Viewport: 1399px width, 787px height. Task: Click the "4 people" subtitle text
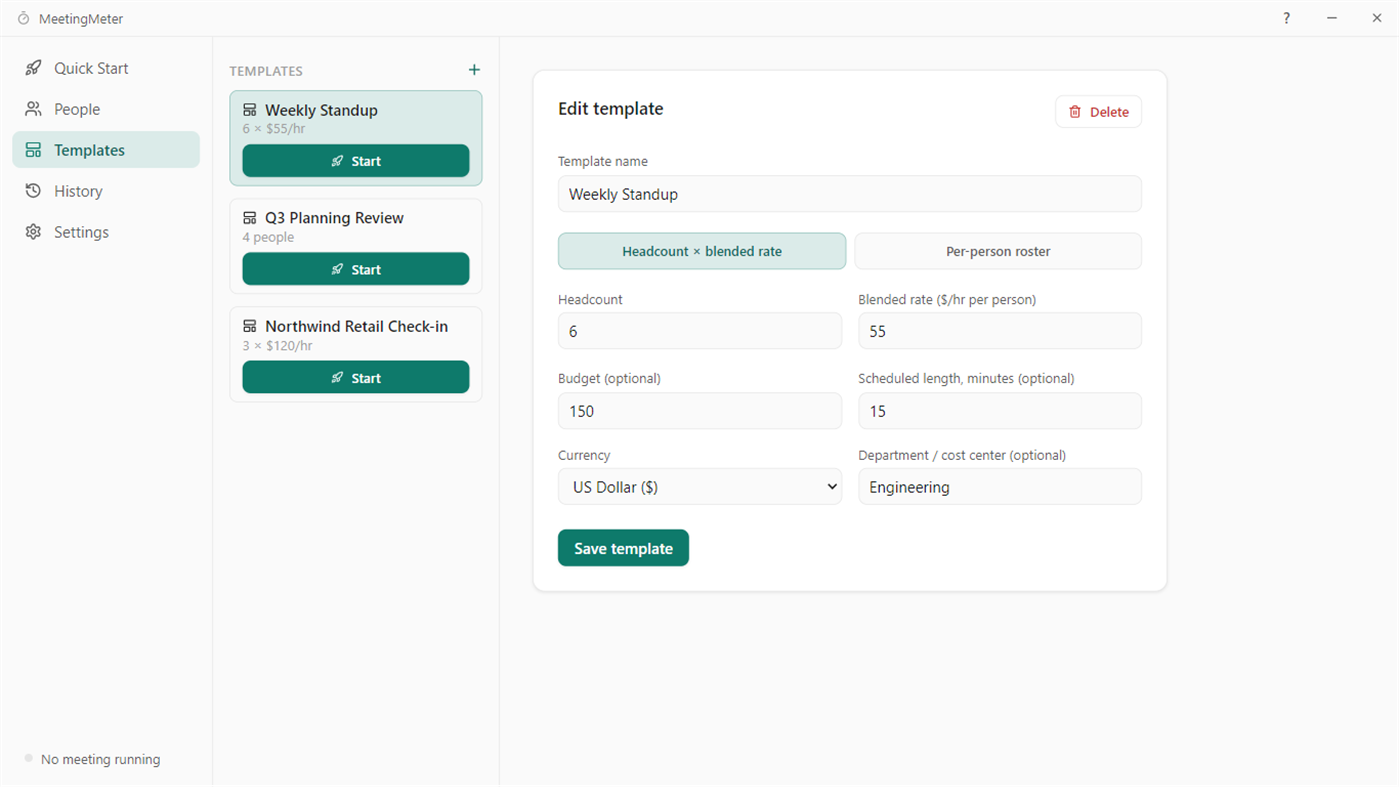point(268,238)
